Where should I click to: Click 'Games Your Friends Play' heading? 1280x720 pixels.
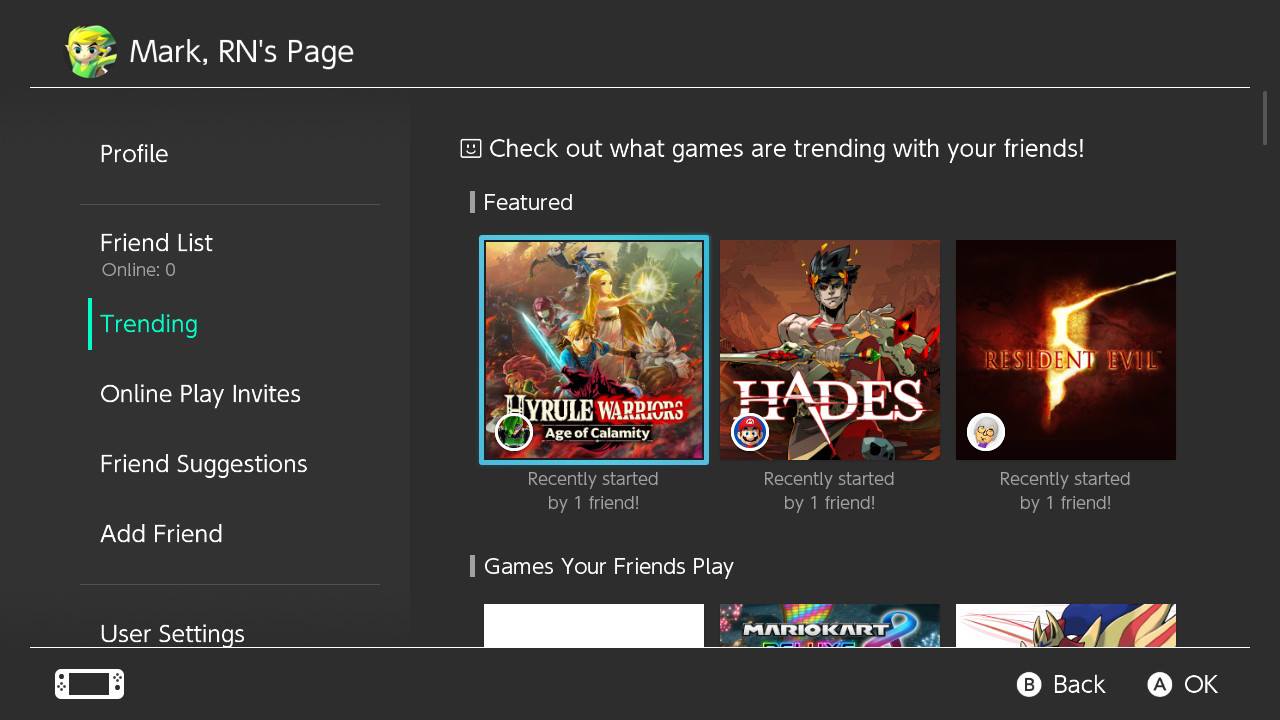coord(609,566)
